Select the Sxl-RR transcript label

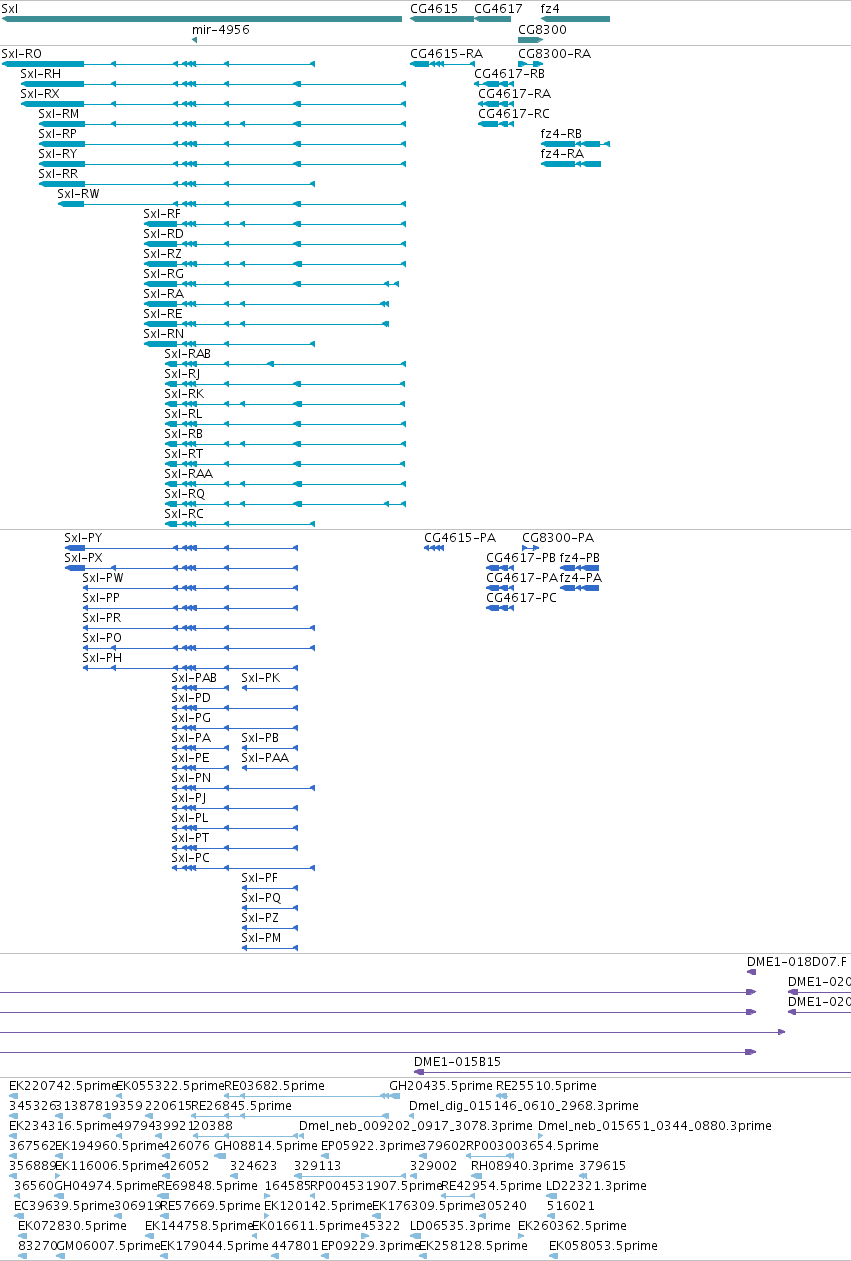pos(58,174)
